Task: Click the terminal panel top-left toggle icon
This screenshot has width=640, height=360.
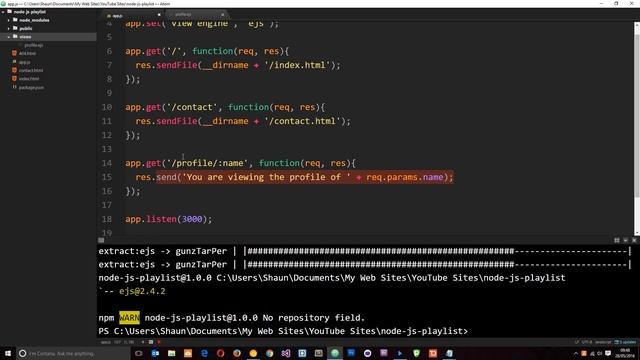Action: (x=101, y=240)
